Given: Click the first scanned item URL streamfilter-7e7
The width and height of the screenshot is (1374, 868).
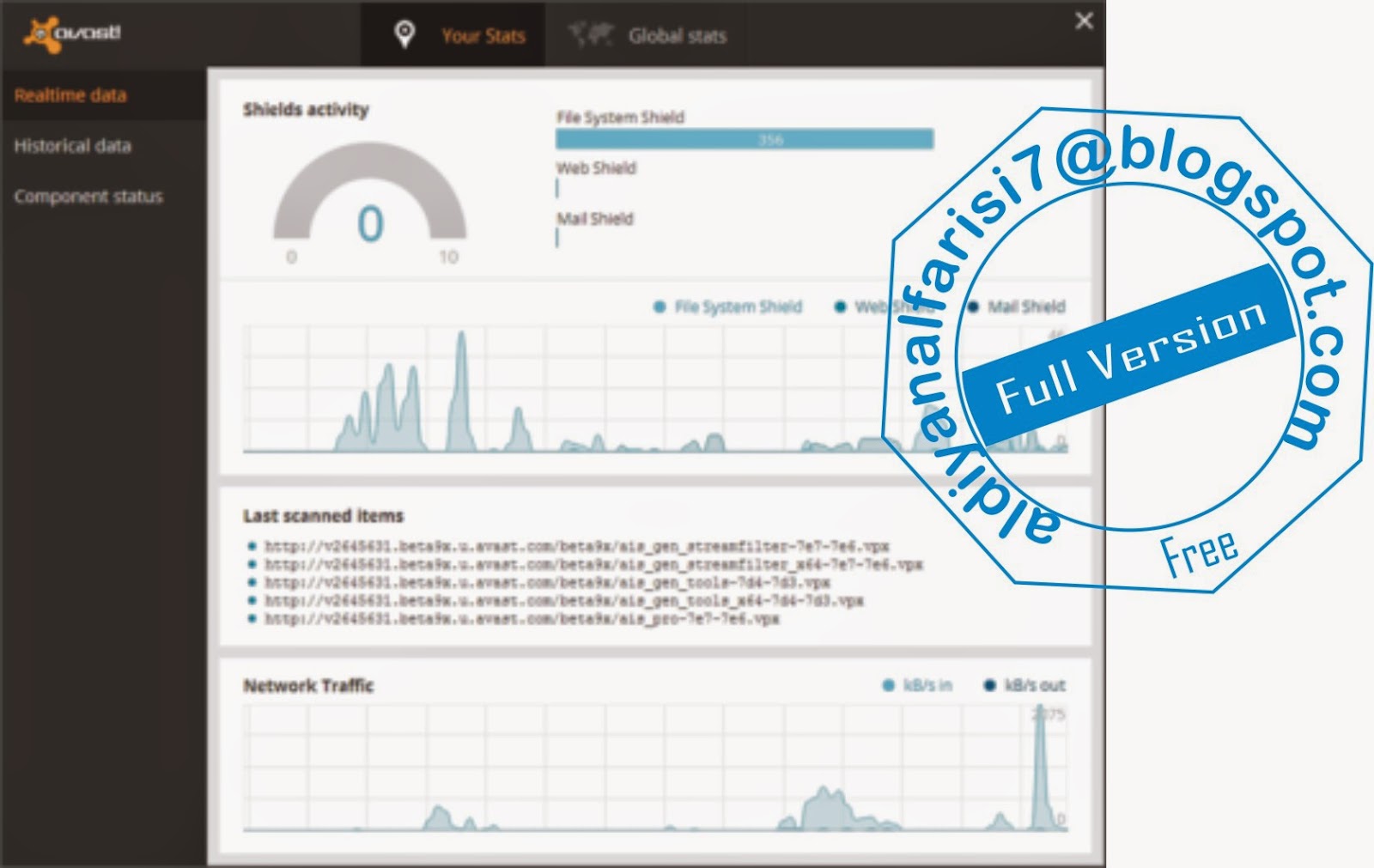Looking at the screenshot, I should point(577,546).
